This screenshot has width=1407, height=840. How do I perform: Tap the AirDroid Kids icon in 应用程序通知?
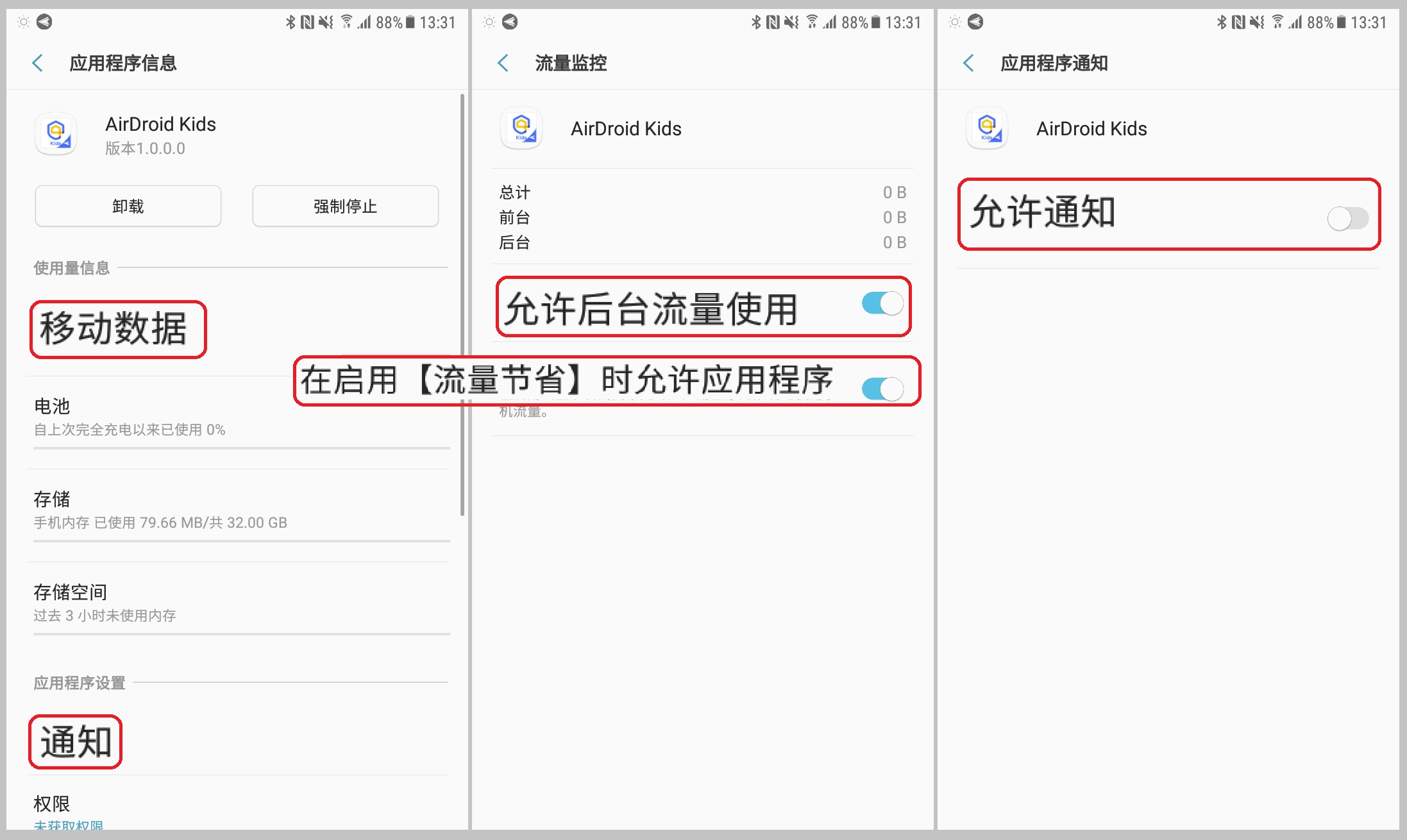click(987, 128)
